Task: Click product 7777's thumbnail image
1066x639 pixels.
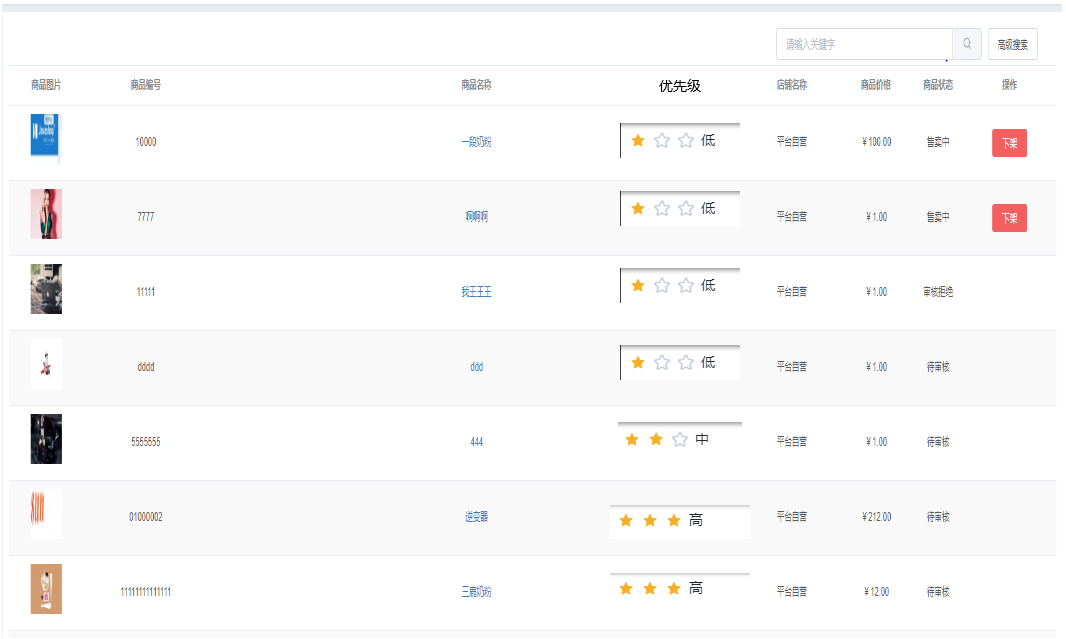Action: coord(46,214)
